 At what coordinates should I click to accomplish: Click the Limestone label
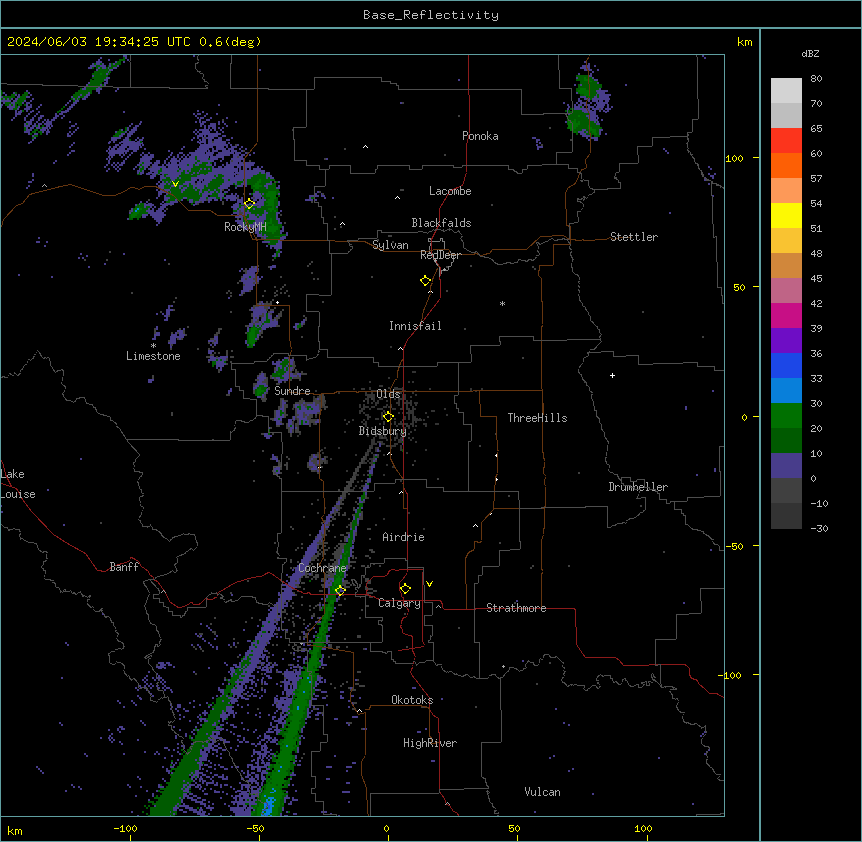153,356
